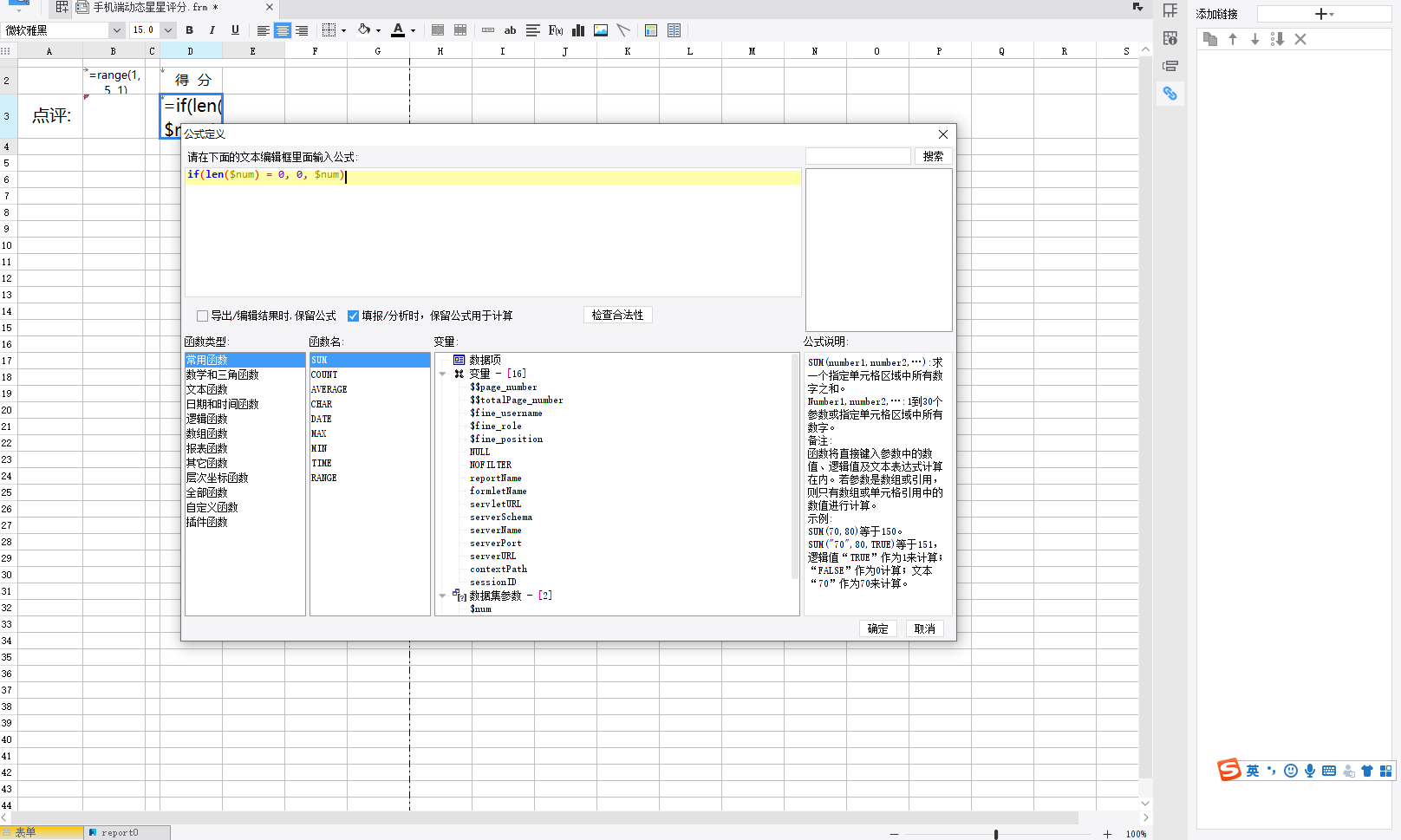Screen dimensions: 1401x840
Task: Delete link X icon in hyperlink panel
Action: [1300, 39]
